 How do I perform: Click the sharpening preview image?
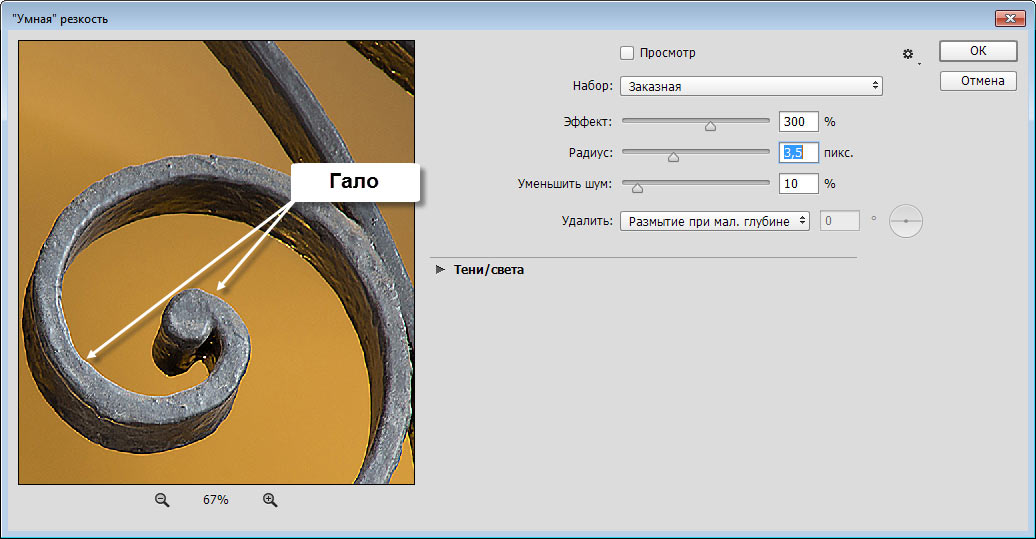(x=217, y=262)
